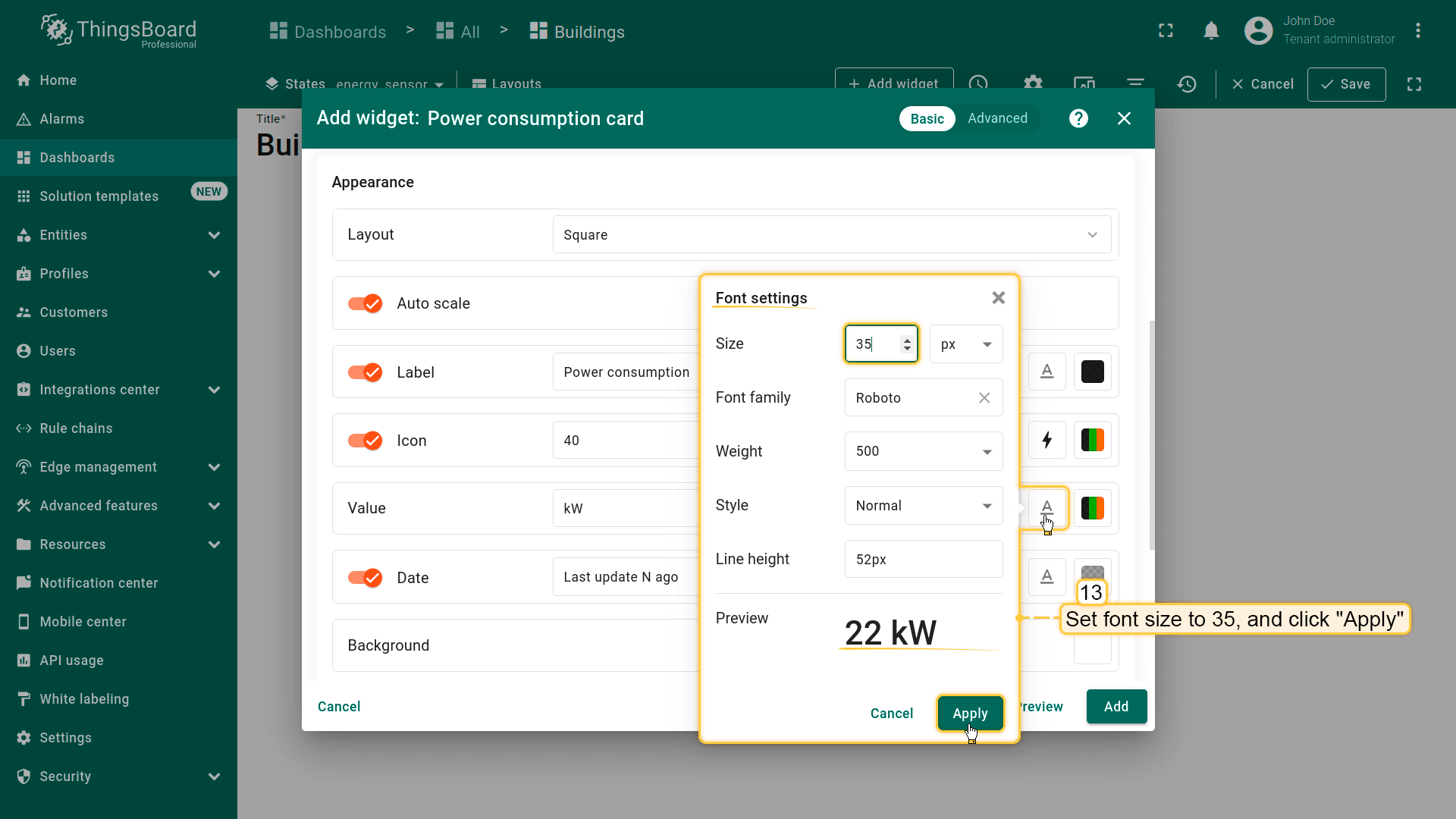Clear the Roboto font family field
The height and width of the screenshot is (819, 1456).
984,398
